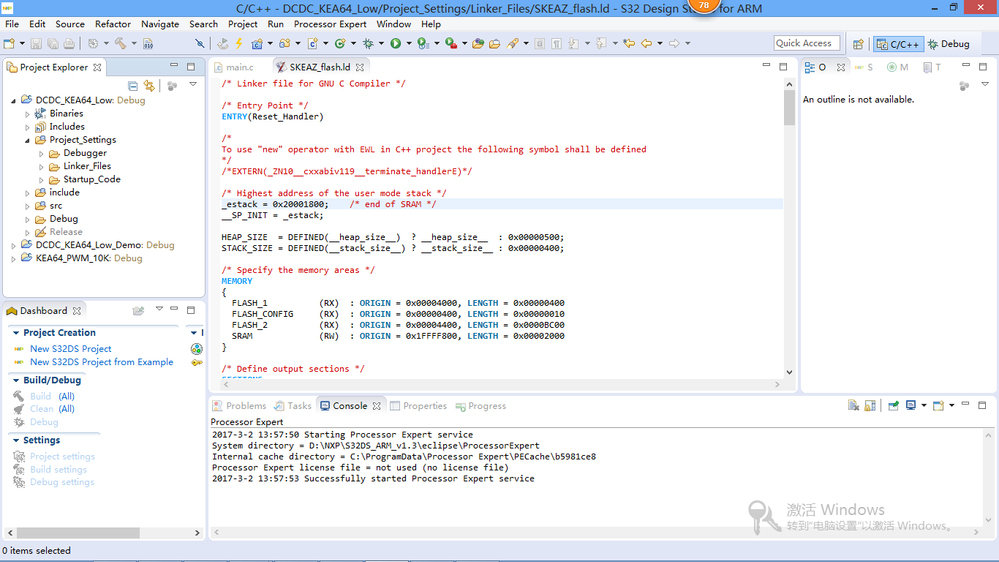Click the New file toolbar icon
The height and width of the screenshot is (562, 999).
pyautogui.click(x=9, y=43)
